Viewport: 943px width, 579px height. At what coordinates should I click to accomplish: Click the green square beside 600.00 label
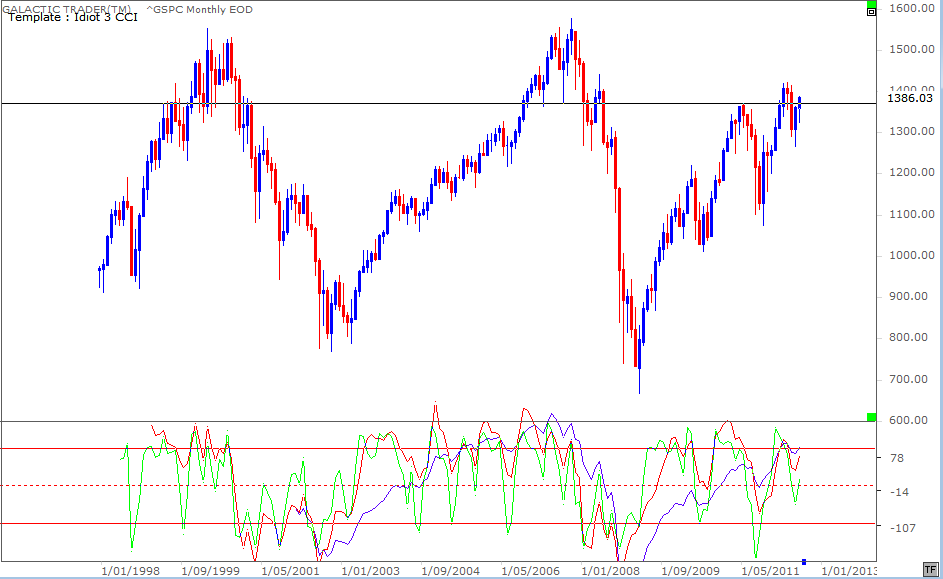pos(871,417)
